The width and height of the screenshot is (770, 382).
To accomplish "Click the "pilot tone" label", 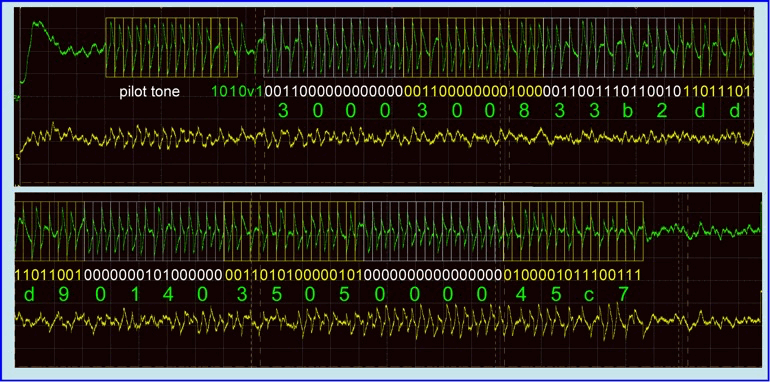I will [149, 92].
